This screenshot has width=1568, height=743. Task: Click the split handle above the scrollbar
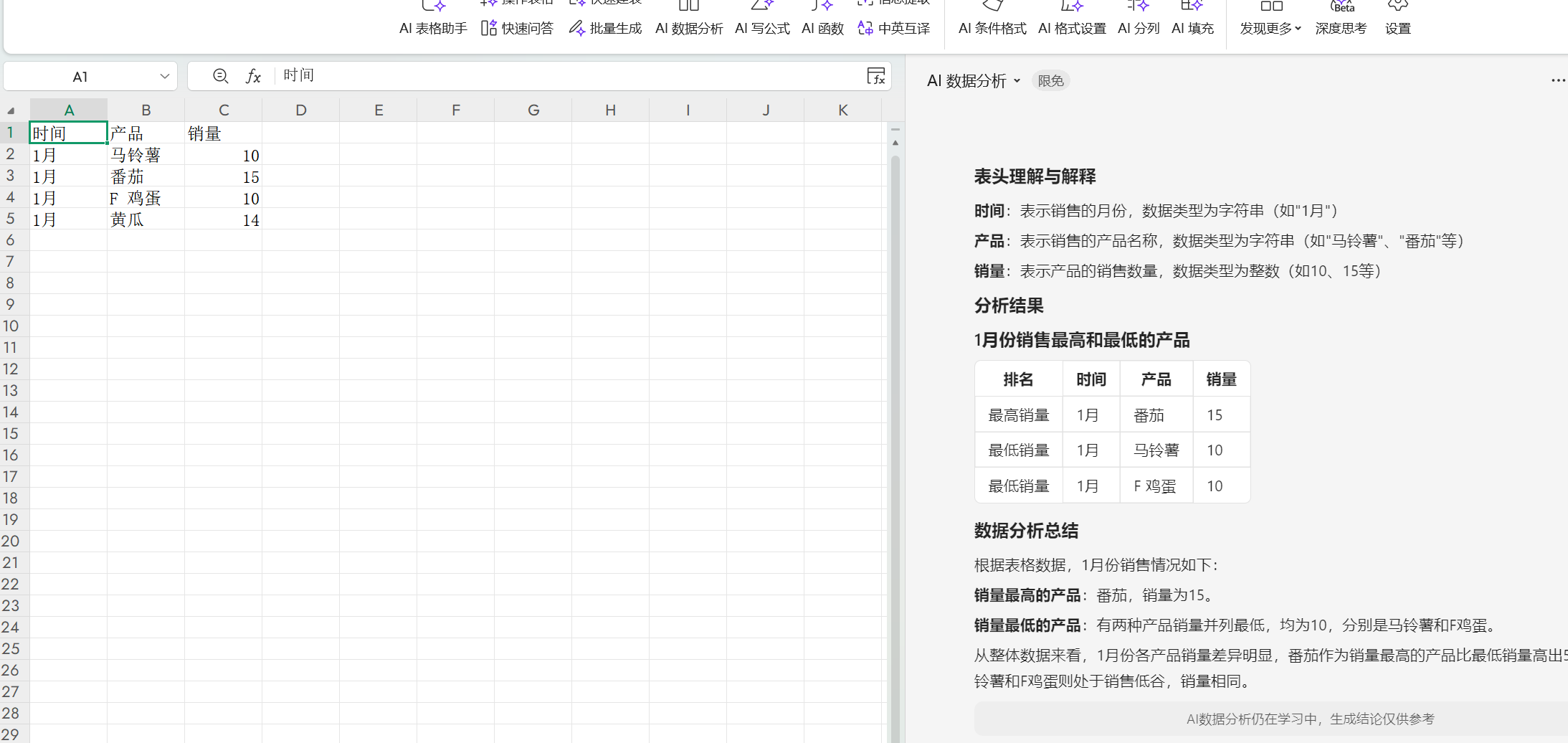(895, 129)
